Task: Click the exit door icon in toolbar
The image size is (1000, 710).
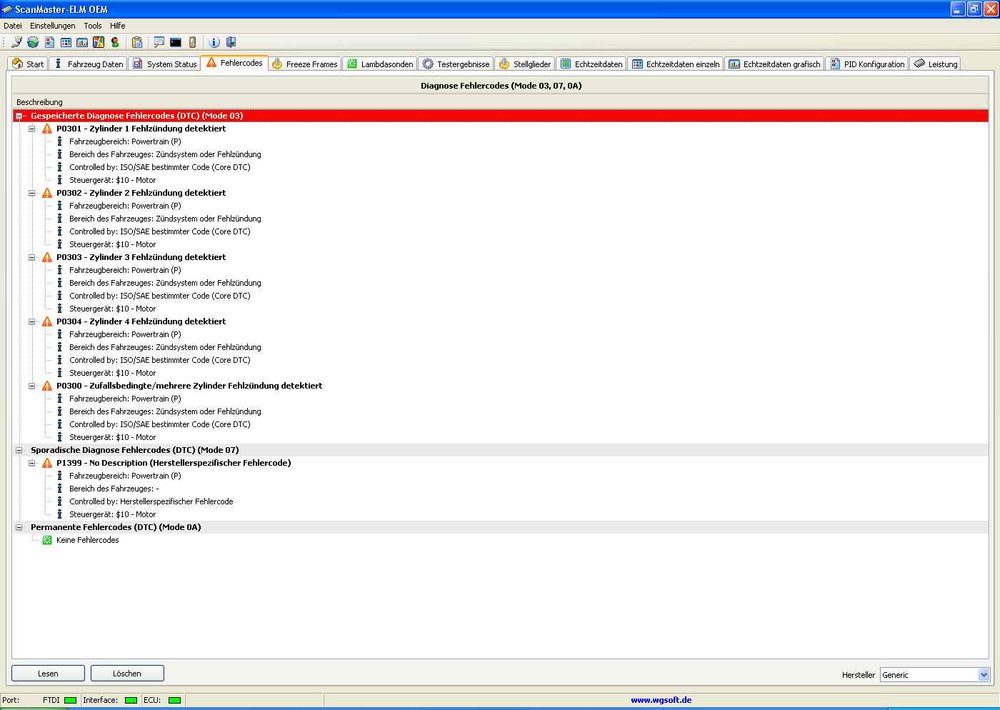Action: (231, 43)
